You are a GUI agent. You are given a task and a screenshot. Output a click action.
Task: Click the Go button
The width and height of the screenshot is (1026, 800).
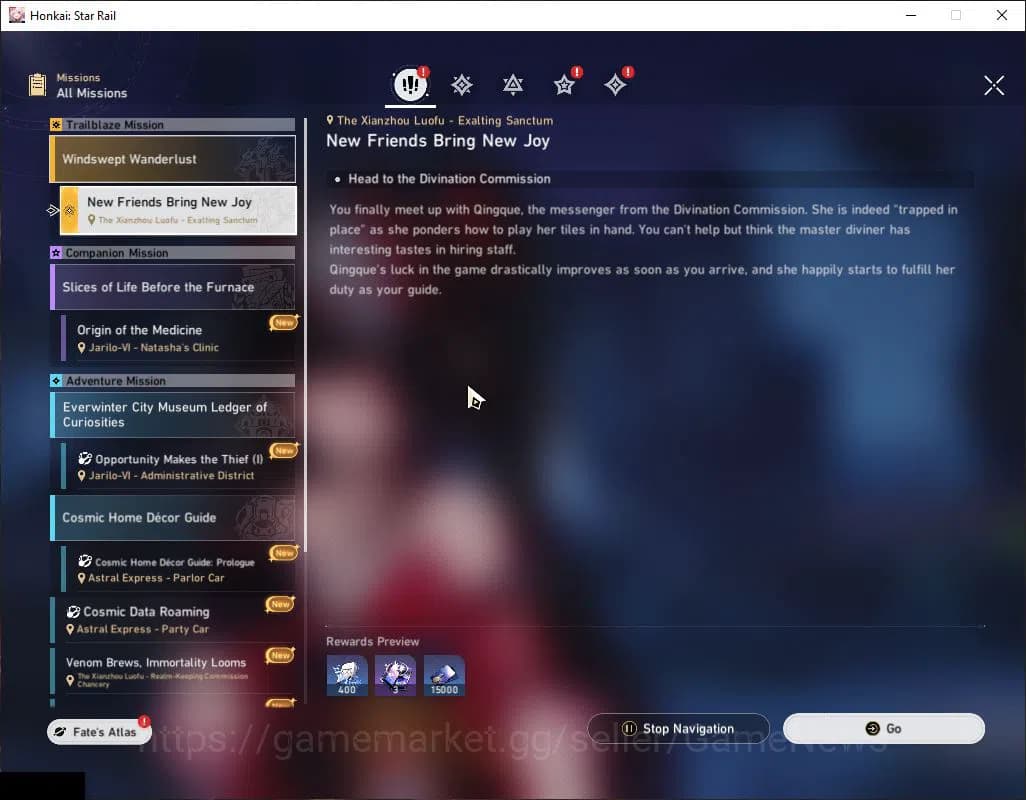tap(883, 728)
